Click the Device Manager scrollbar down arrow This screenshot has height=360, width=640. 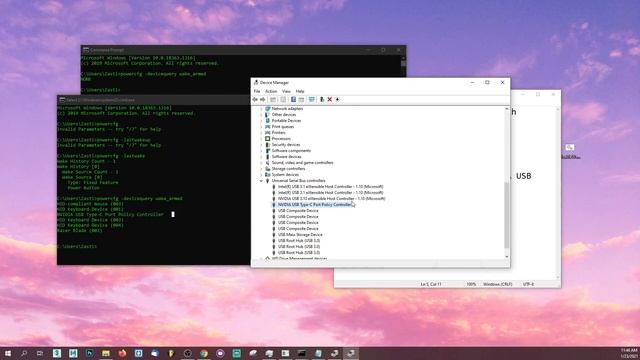pyautogui.click(x=507, y=257)
